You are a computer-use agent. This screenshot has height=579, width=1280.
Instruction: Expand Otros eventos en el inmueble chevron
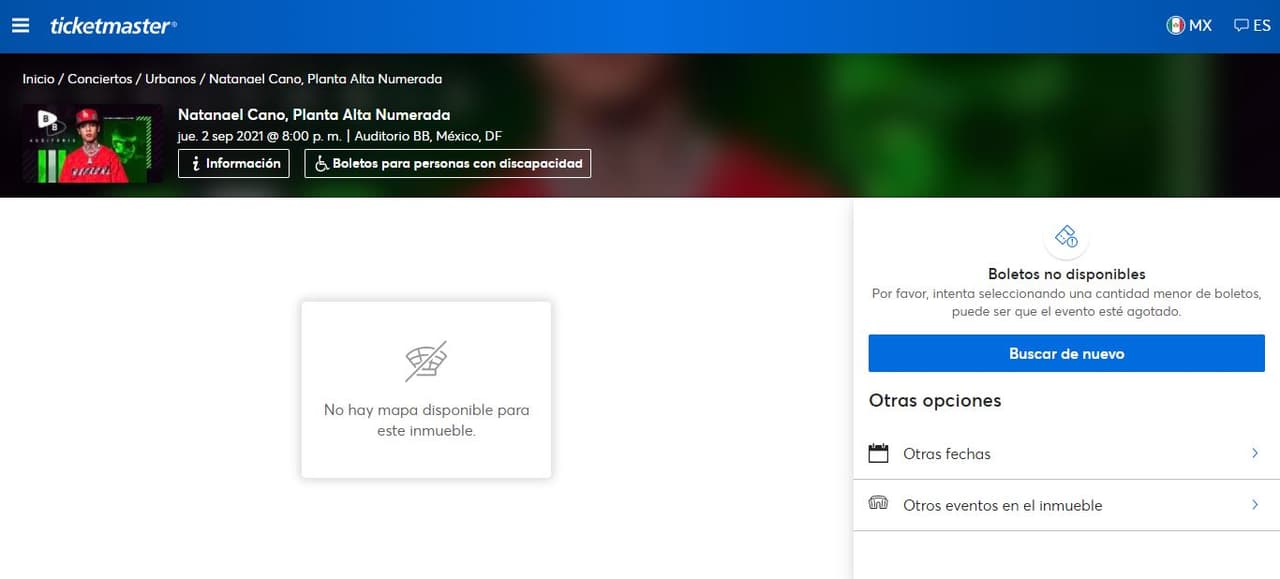click(1255, 505)
